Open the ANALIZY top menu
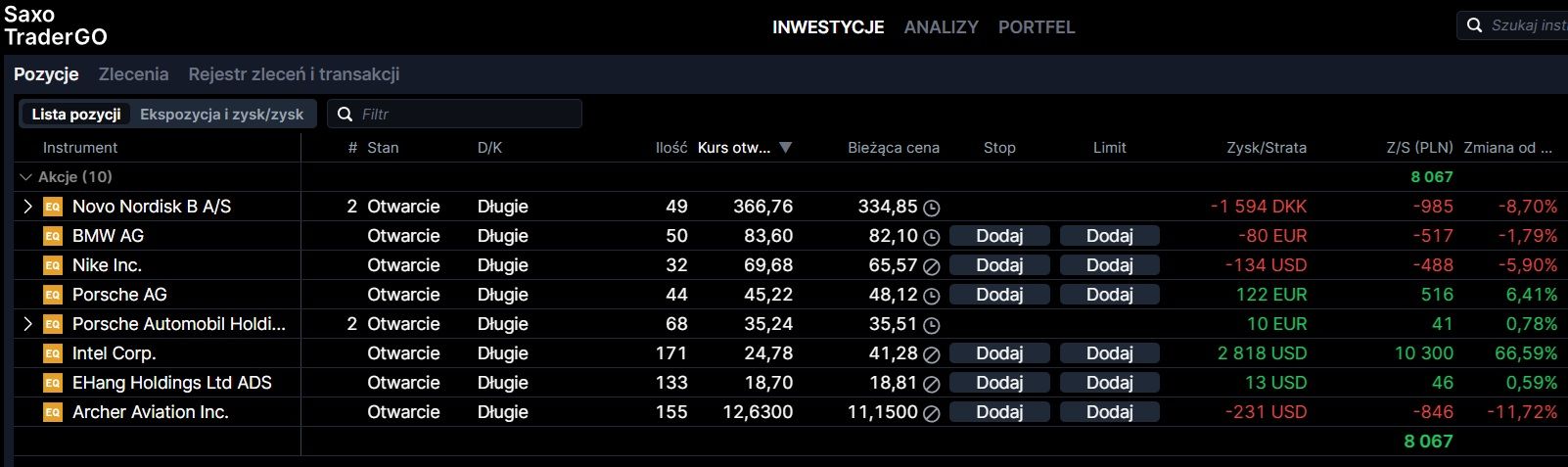1568x467 pixels. point(941,27)
